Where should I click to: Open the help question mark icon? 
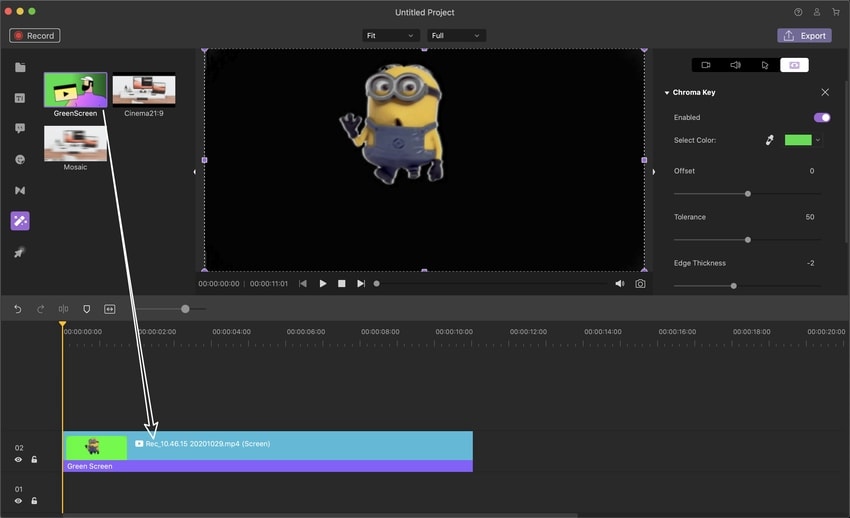(798, 12)
